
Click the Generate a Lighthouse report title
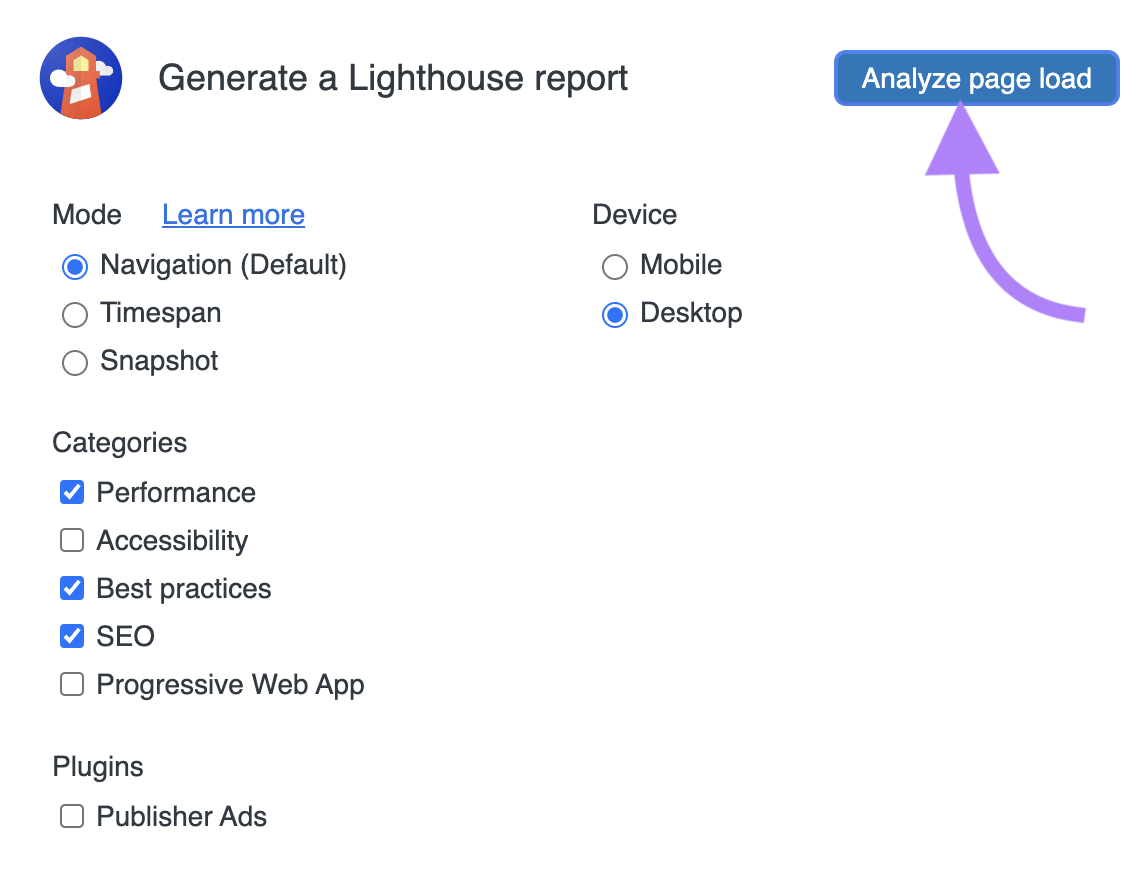click(394, 77)
